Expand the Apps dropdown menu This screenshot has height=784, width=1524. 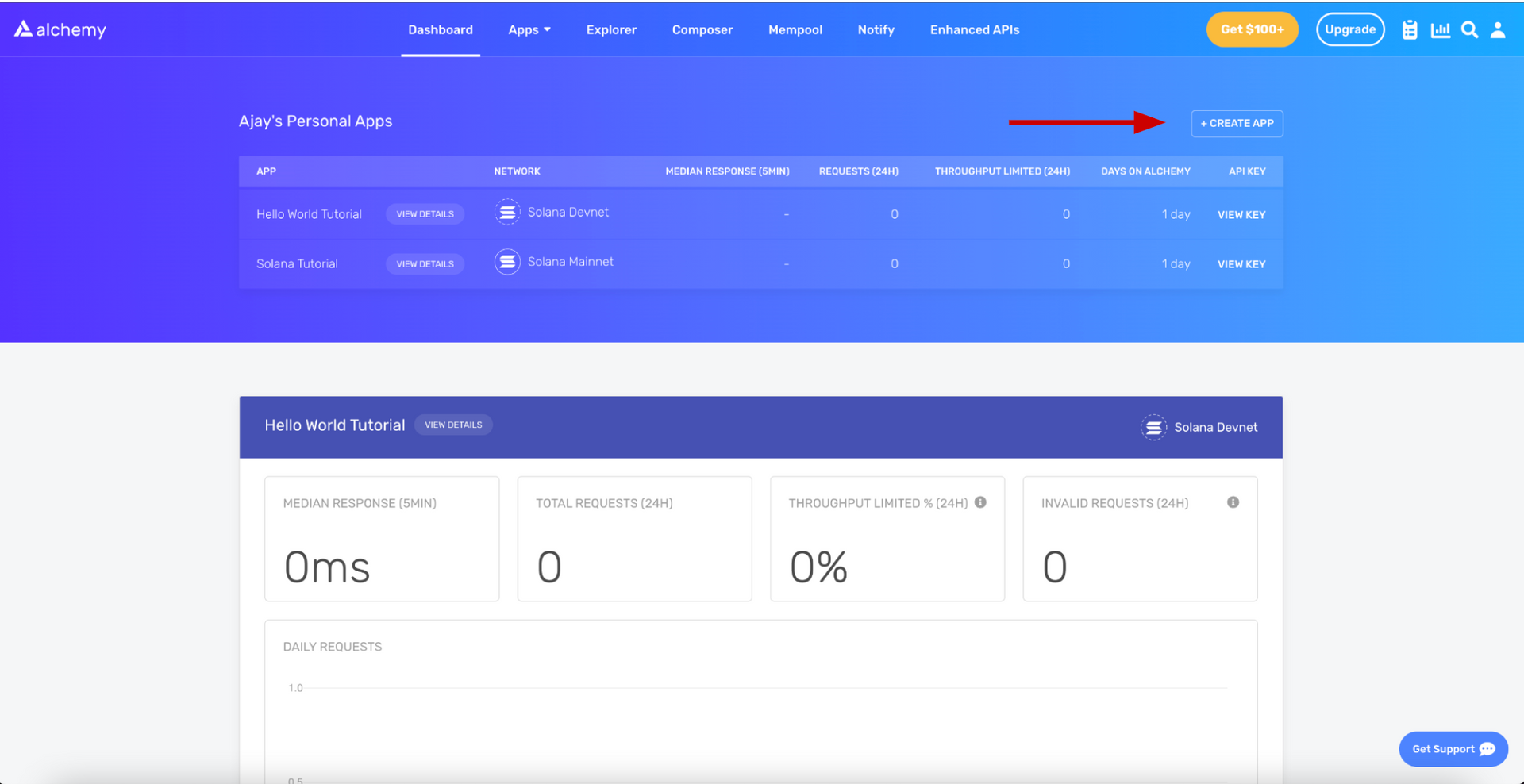[x=529, y=30]
